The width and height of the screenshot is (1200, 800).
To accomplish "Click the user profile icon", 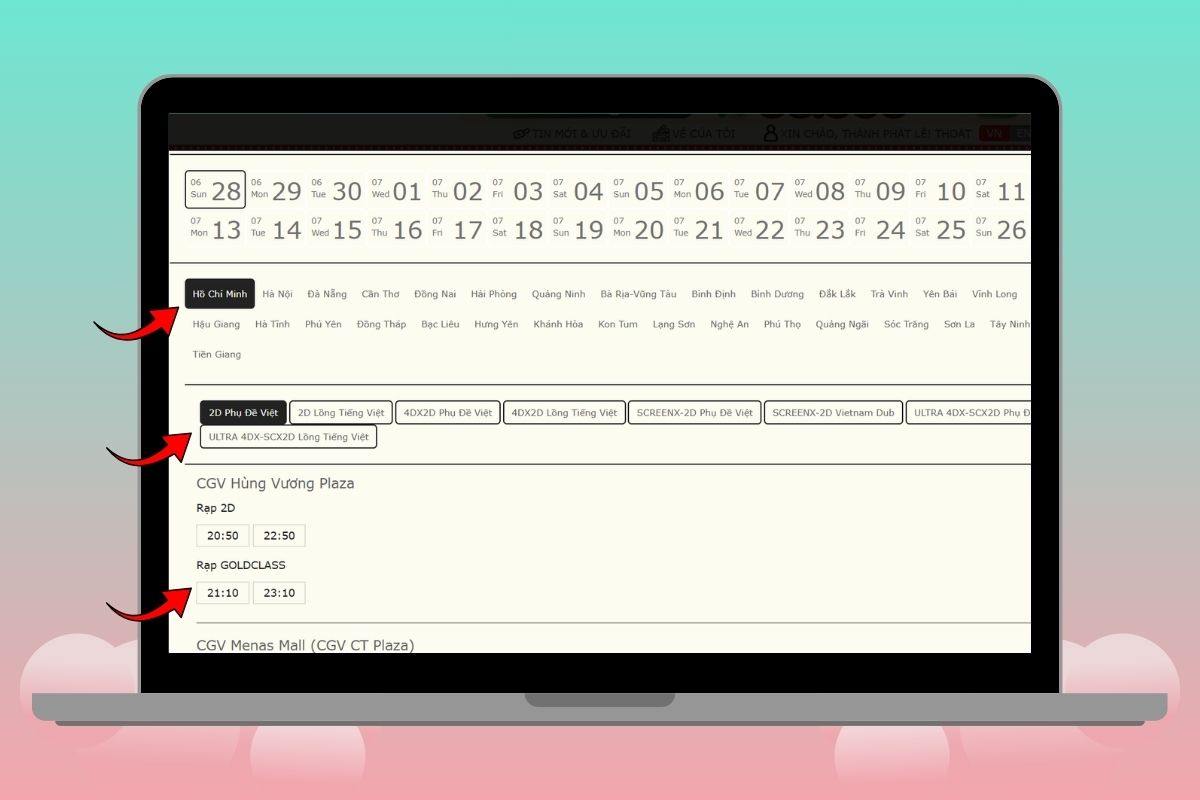I will pyautogui.click(x=770, y=132).
